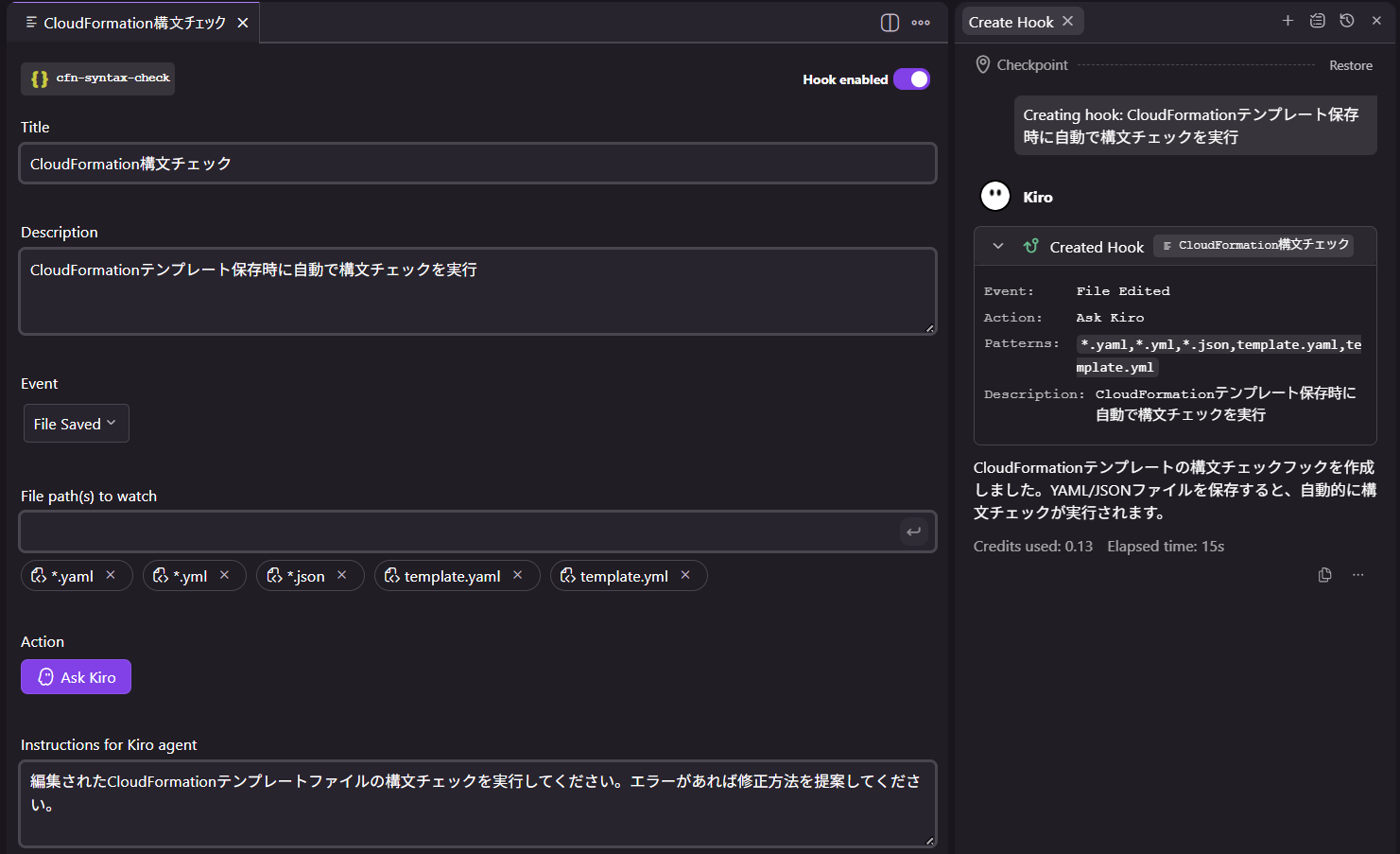Viewport: 1400px width, 854px height.
Task: Click the Kiro avatar icon
Action: 994,196
